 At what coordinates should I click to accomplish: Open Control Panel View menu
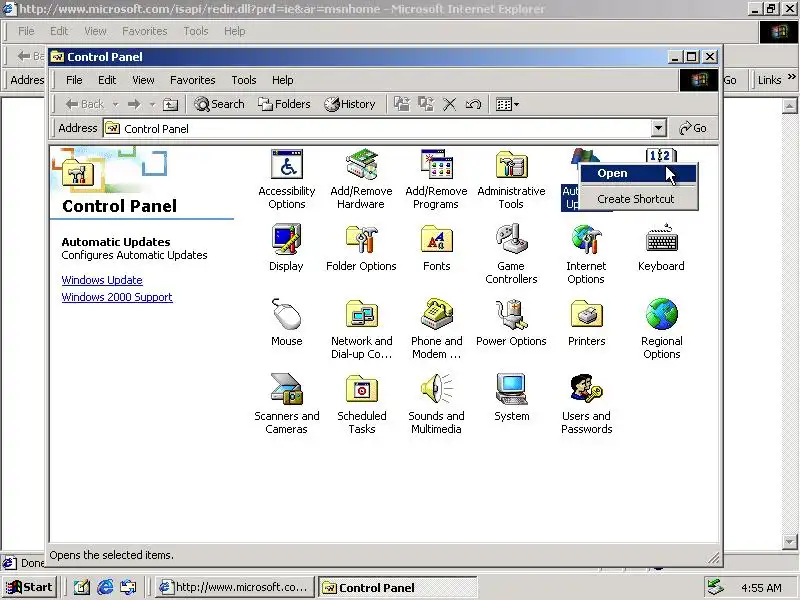[143, 80]
